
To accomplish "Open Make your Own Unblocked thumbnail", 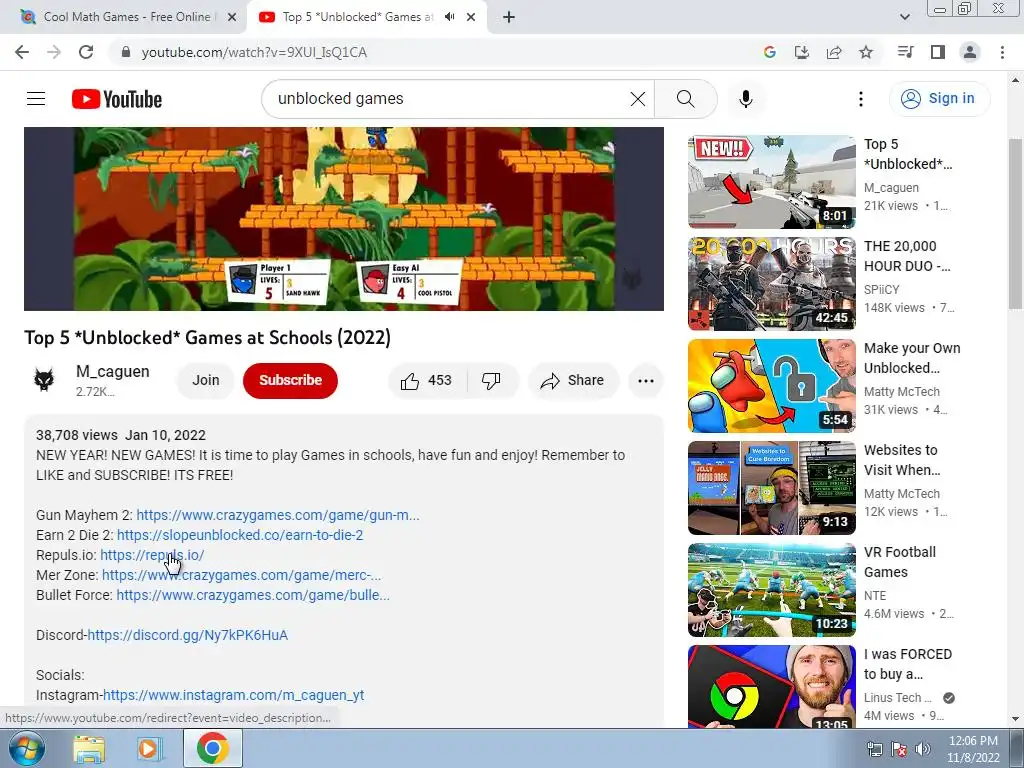I will pyautogui.click(x=771, y=385).
